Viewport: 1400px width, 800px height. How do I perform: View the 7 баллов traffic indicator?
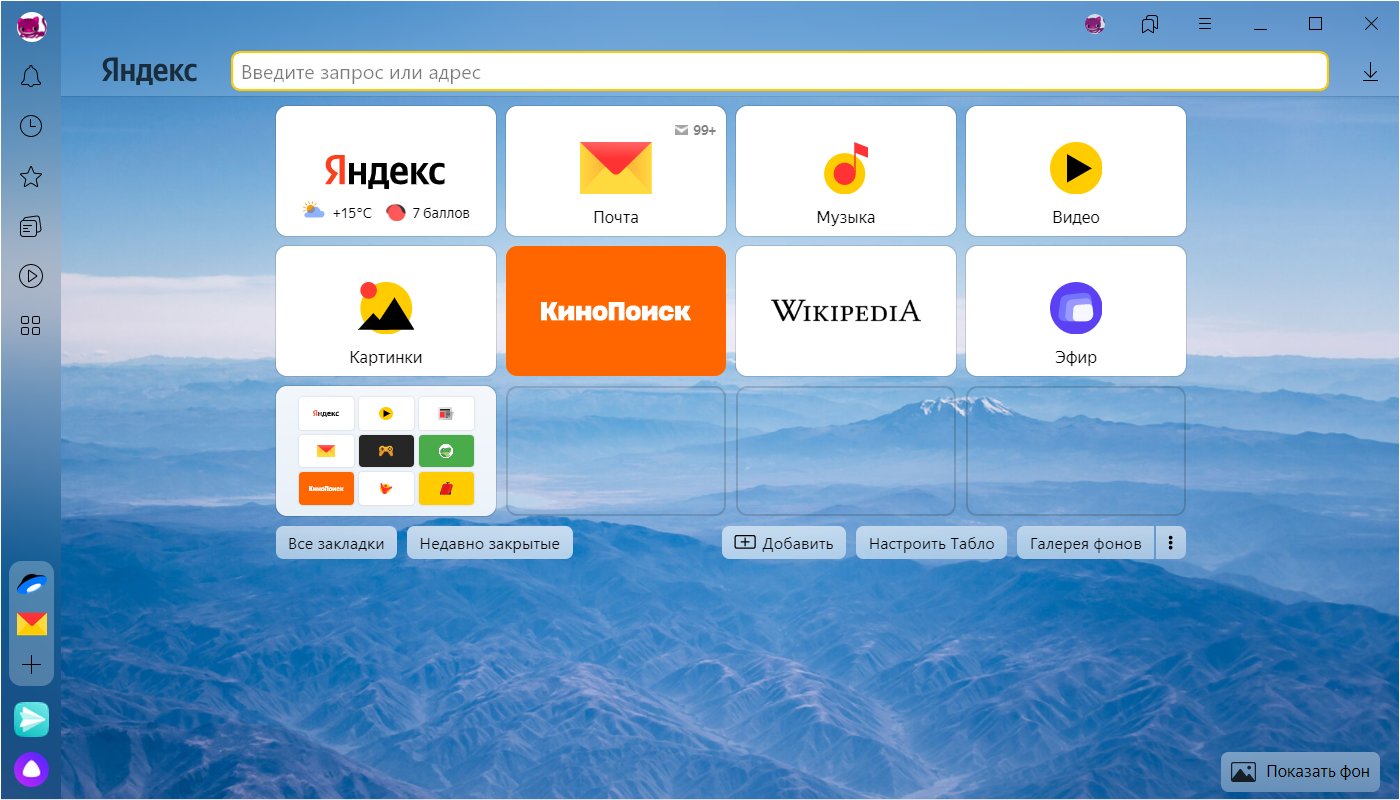(428, 213)
